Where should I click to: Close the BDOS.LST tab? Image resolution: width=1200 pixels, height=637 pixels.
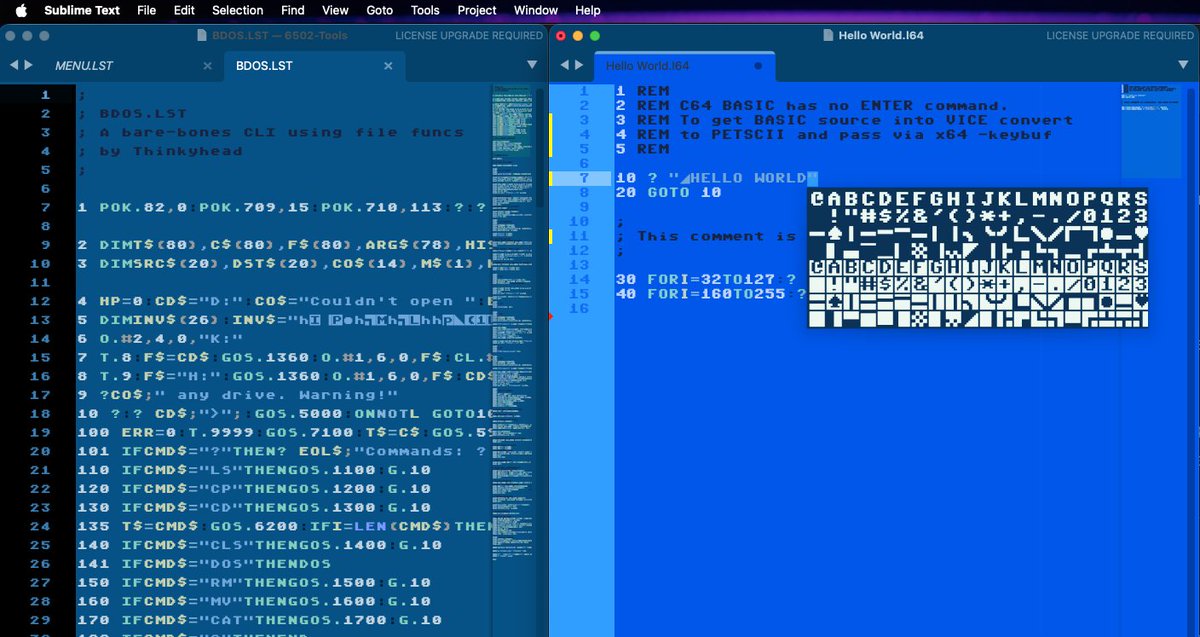tap(389, 66)
